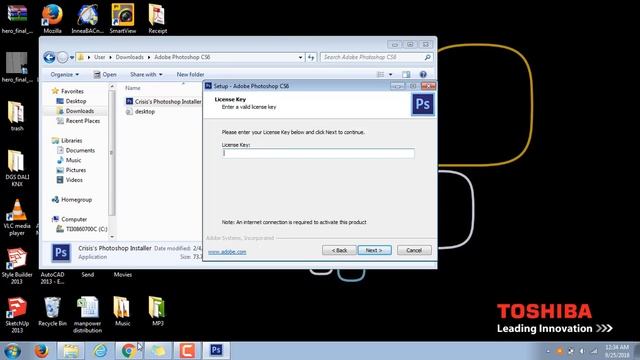Open the Organize menu
This screenshot has height=360, width=640.
tap(64, 75)
